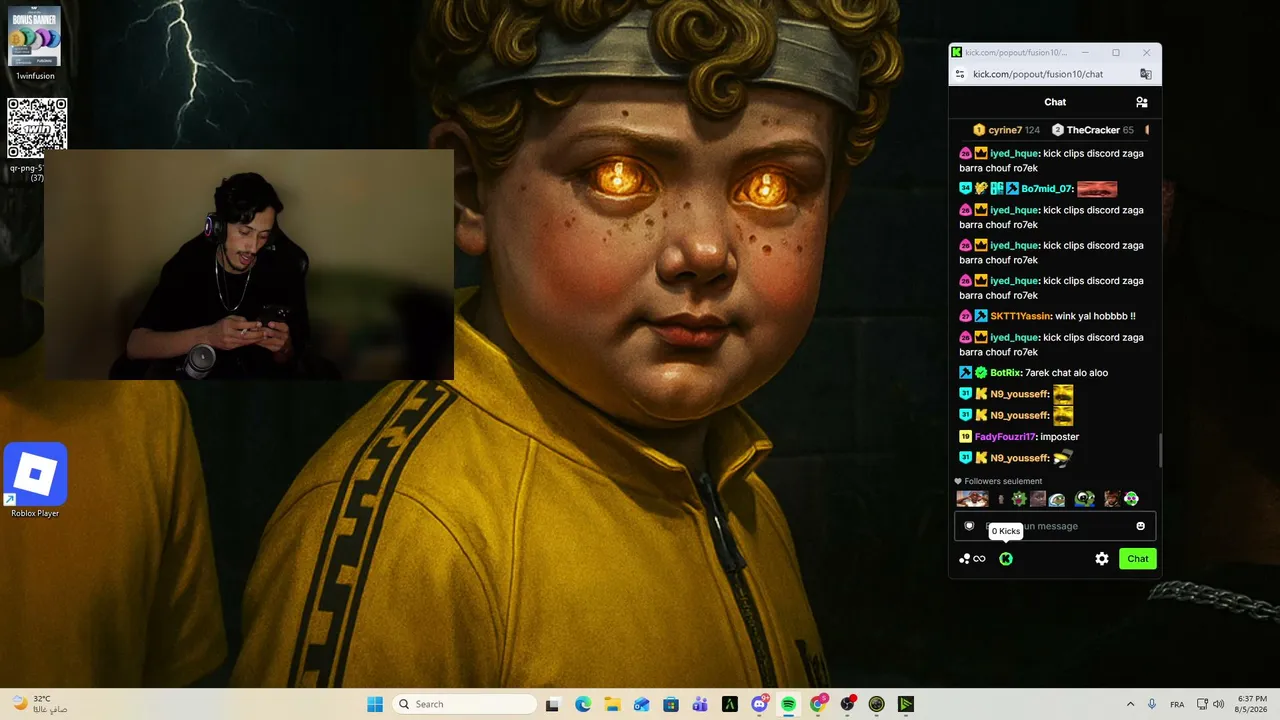This screenshot has width=1280, height=720.
Task: Open Roblox Player desktop shortcut
Action: coord(35,481)
